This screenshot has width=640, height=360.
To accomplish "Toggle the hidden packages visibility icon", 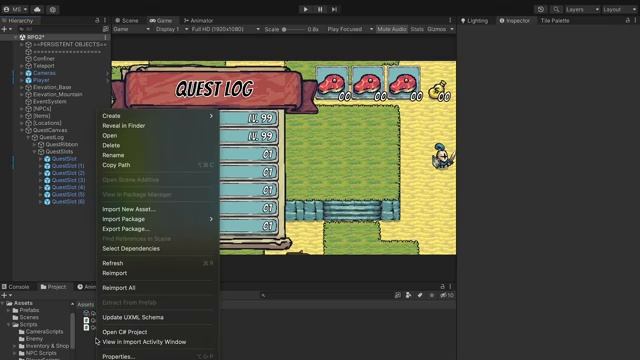I will pos(447,295).
